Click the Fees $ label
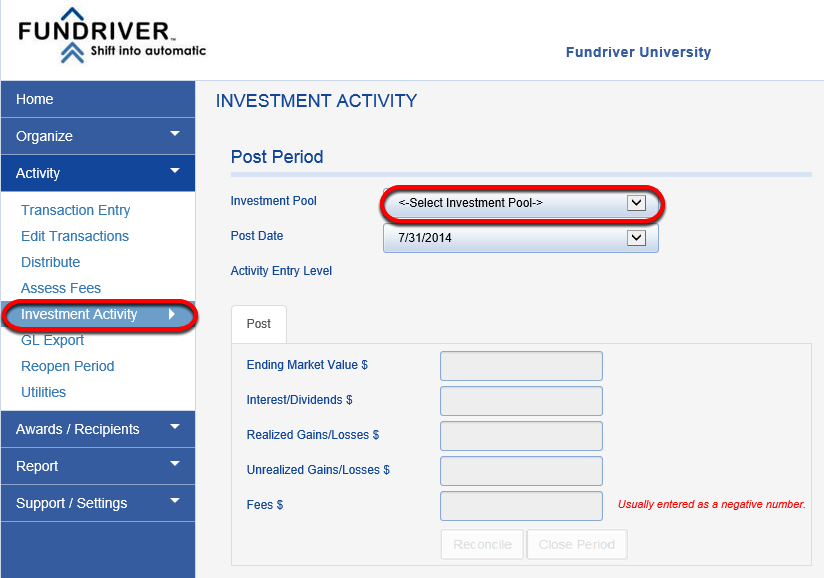Viewport: 824px width, 578px height. (x=265, y=505)
